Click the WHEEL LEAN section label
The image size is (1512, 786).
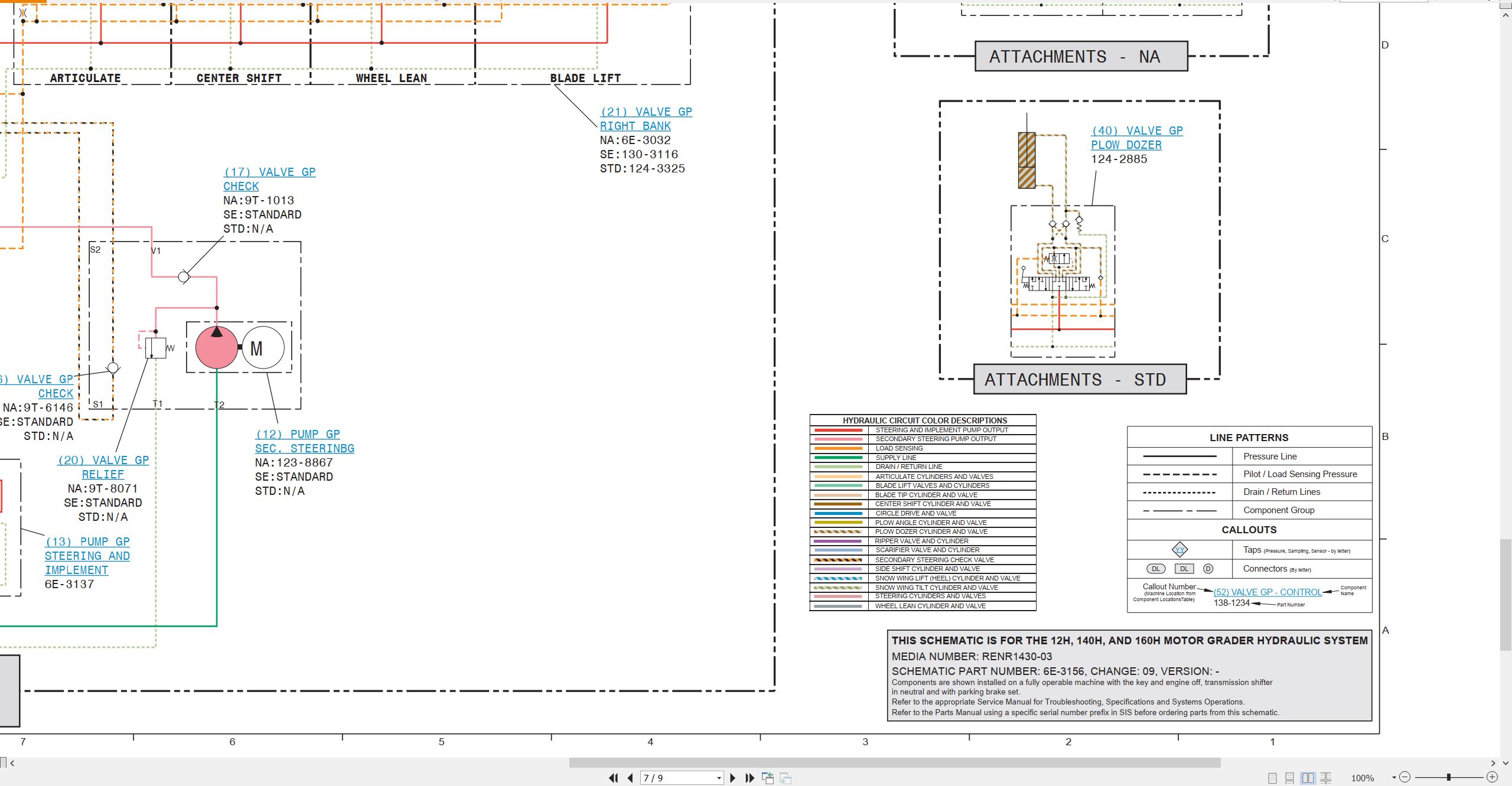pos(391,78)
